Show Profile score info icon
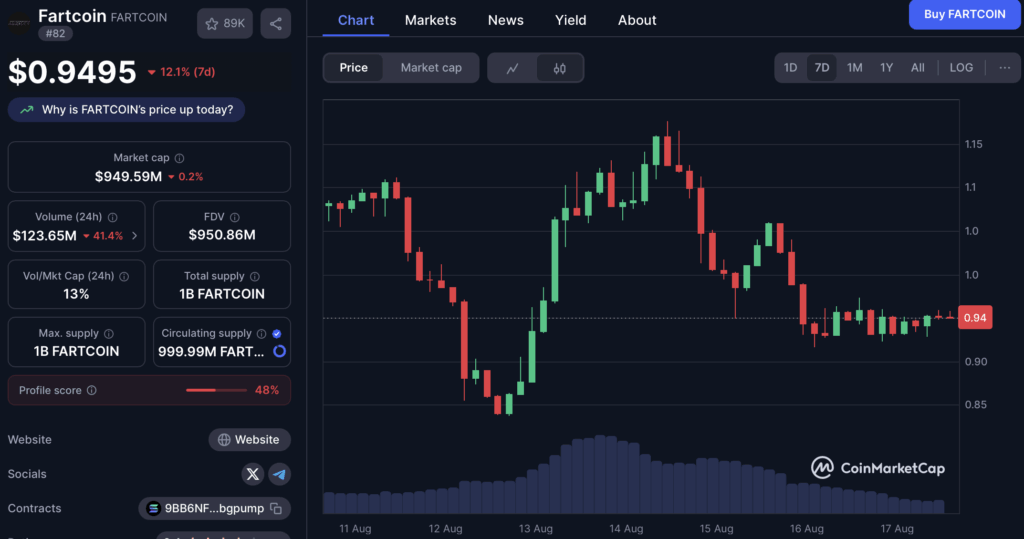 (92, 390)
